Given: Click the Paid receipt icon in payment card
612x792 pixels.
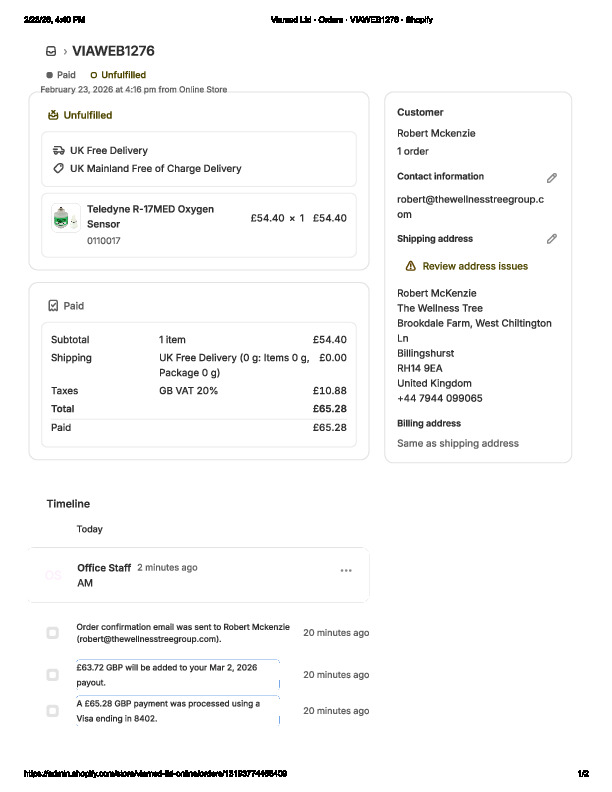Looking at the screenshot, I should 53,306.
